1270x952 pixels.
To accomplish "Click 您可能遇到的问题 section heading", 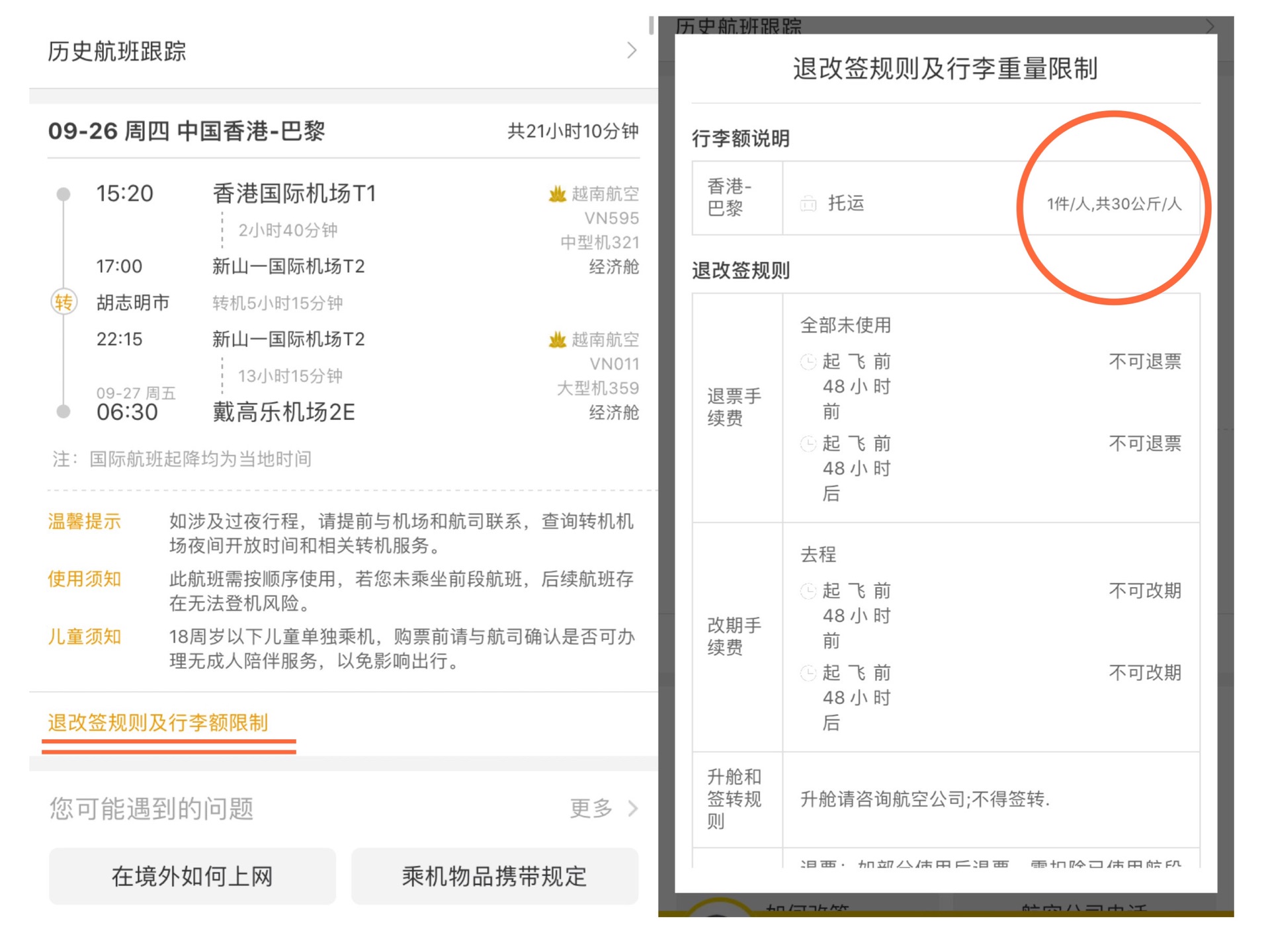I will 151,808.
